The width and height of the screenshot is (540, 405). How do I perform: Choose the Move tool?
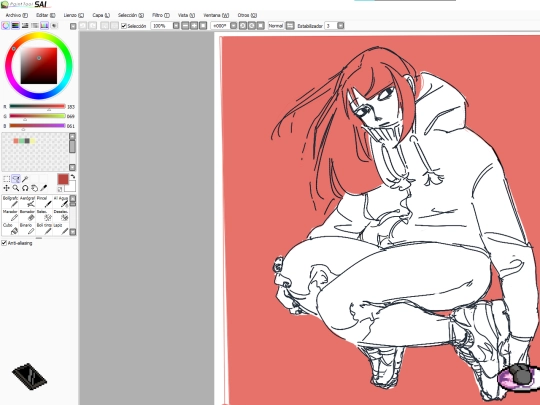tap(7, 188)
